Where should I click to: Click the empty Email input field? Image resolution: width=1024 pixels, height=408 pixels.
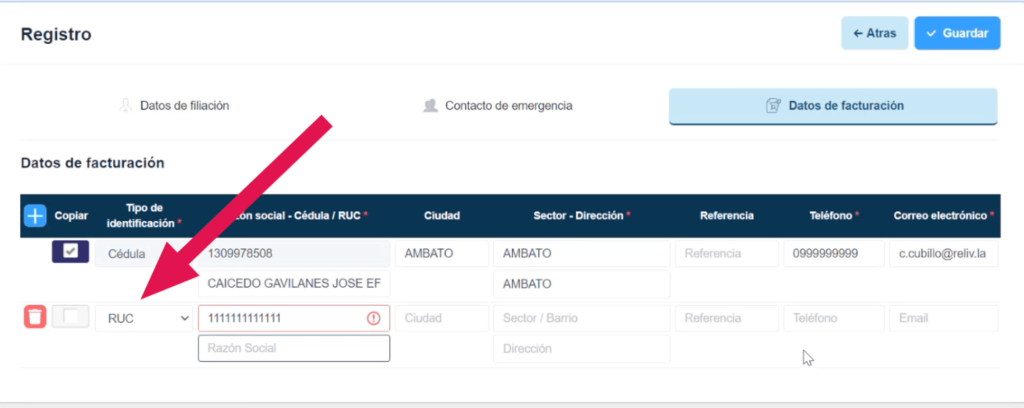(943, 318)
